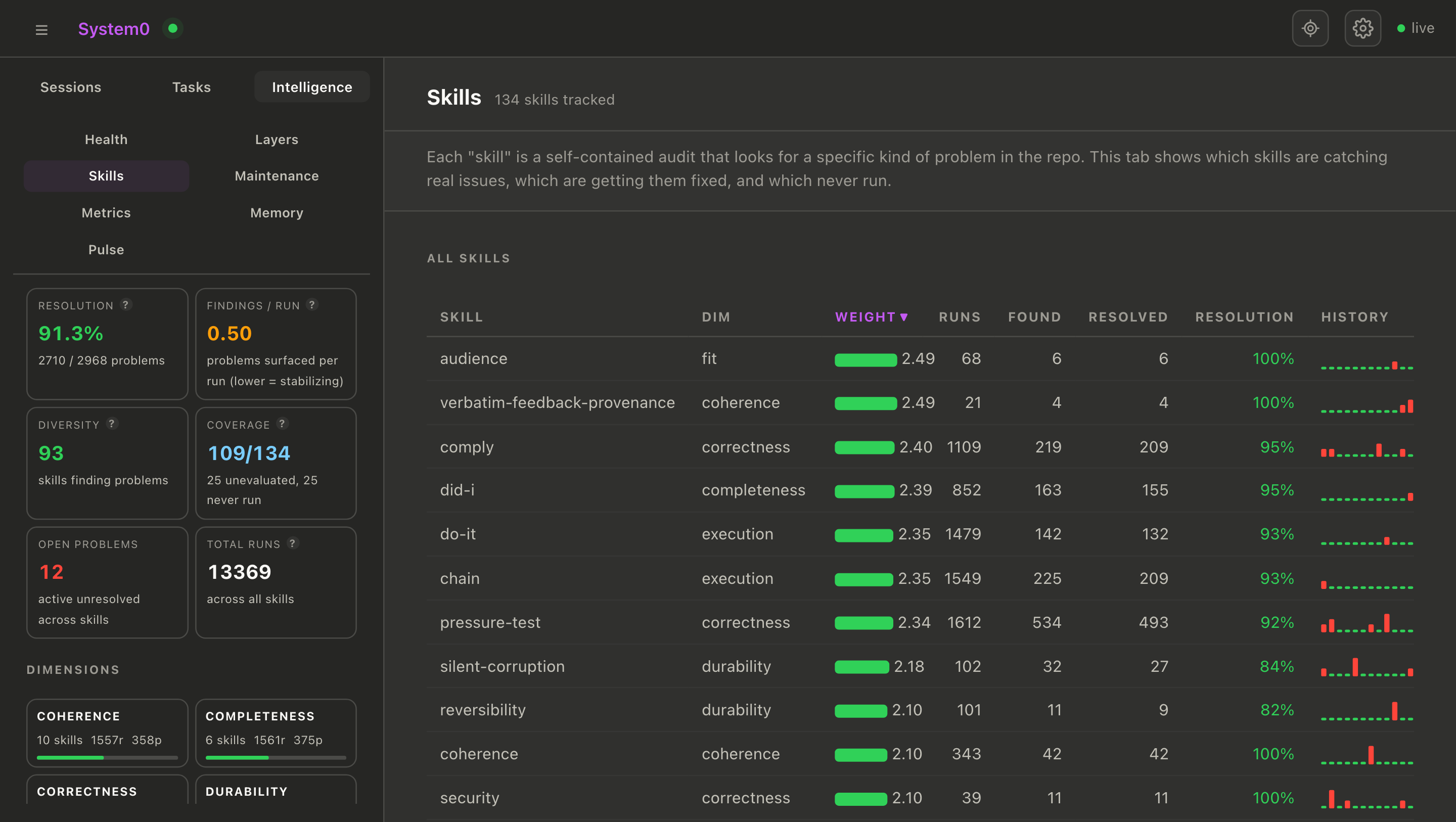Click the focus target icon button
Image resolution: width=1456 pixels, height=822 pixels.
pos(1310,28)
